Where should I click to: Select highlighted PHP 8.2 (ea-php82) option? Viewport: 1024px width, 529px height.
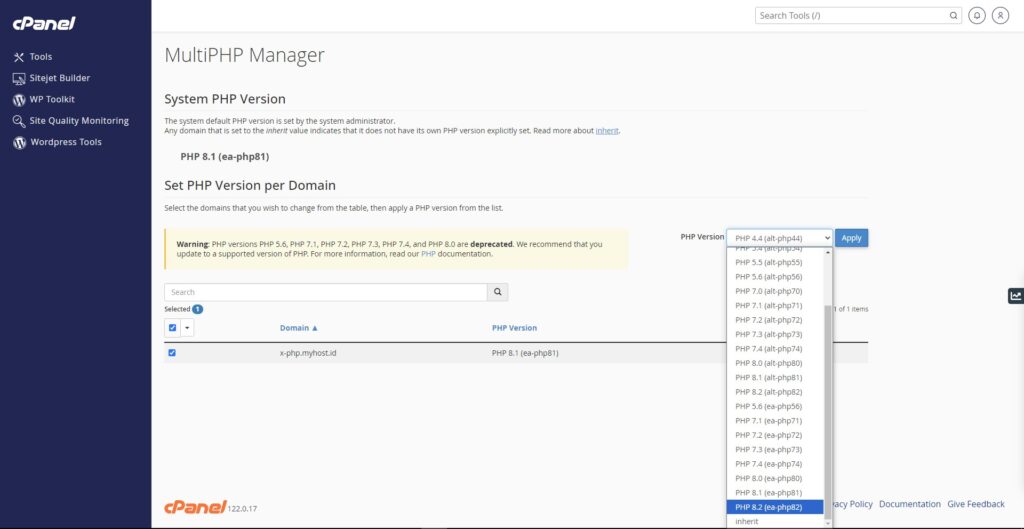pos(775,507)
